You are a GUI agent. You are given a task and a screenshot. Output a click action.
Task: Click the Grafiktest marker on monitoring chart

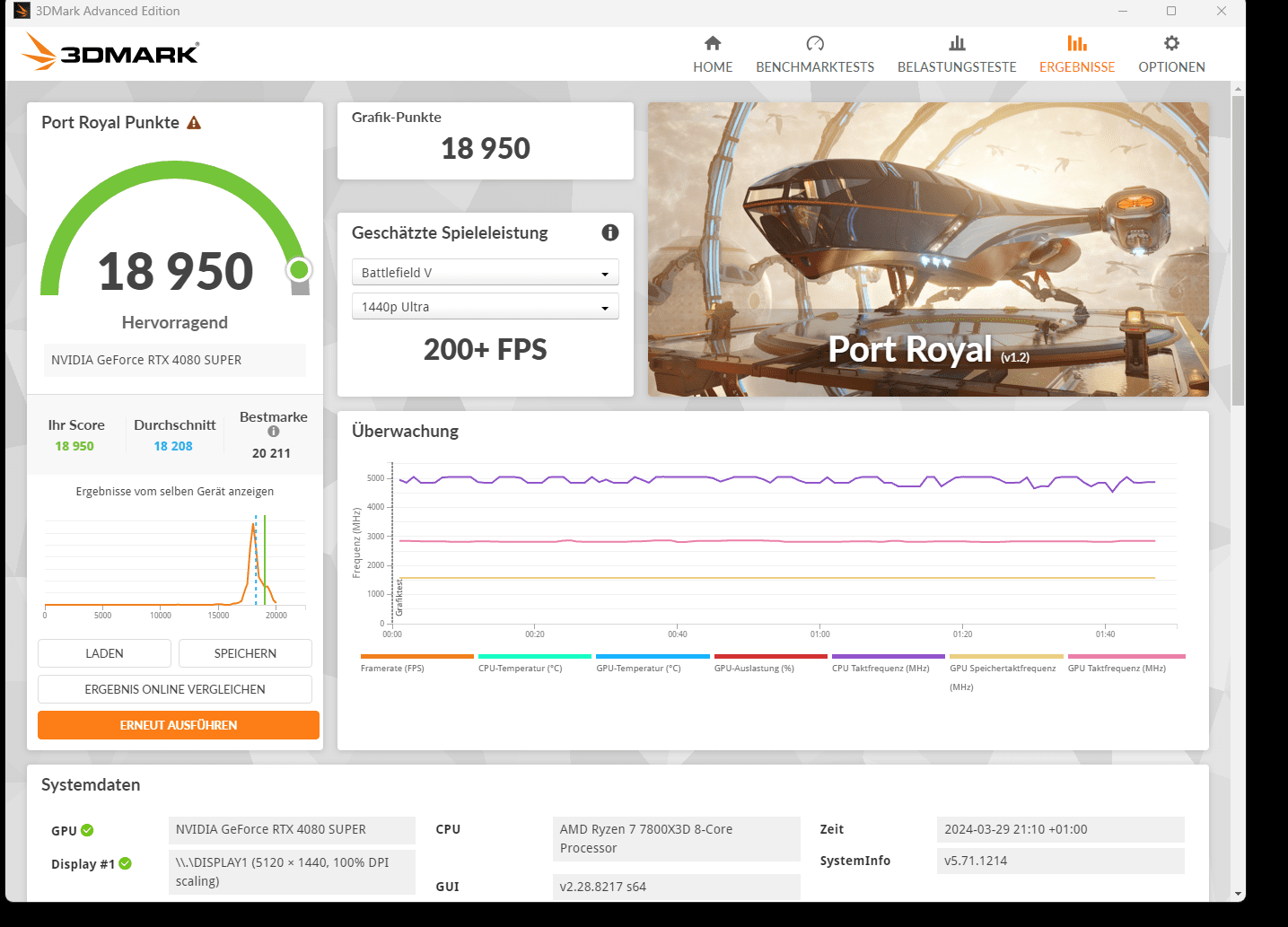click(x=399, y=597)
